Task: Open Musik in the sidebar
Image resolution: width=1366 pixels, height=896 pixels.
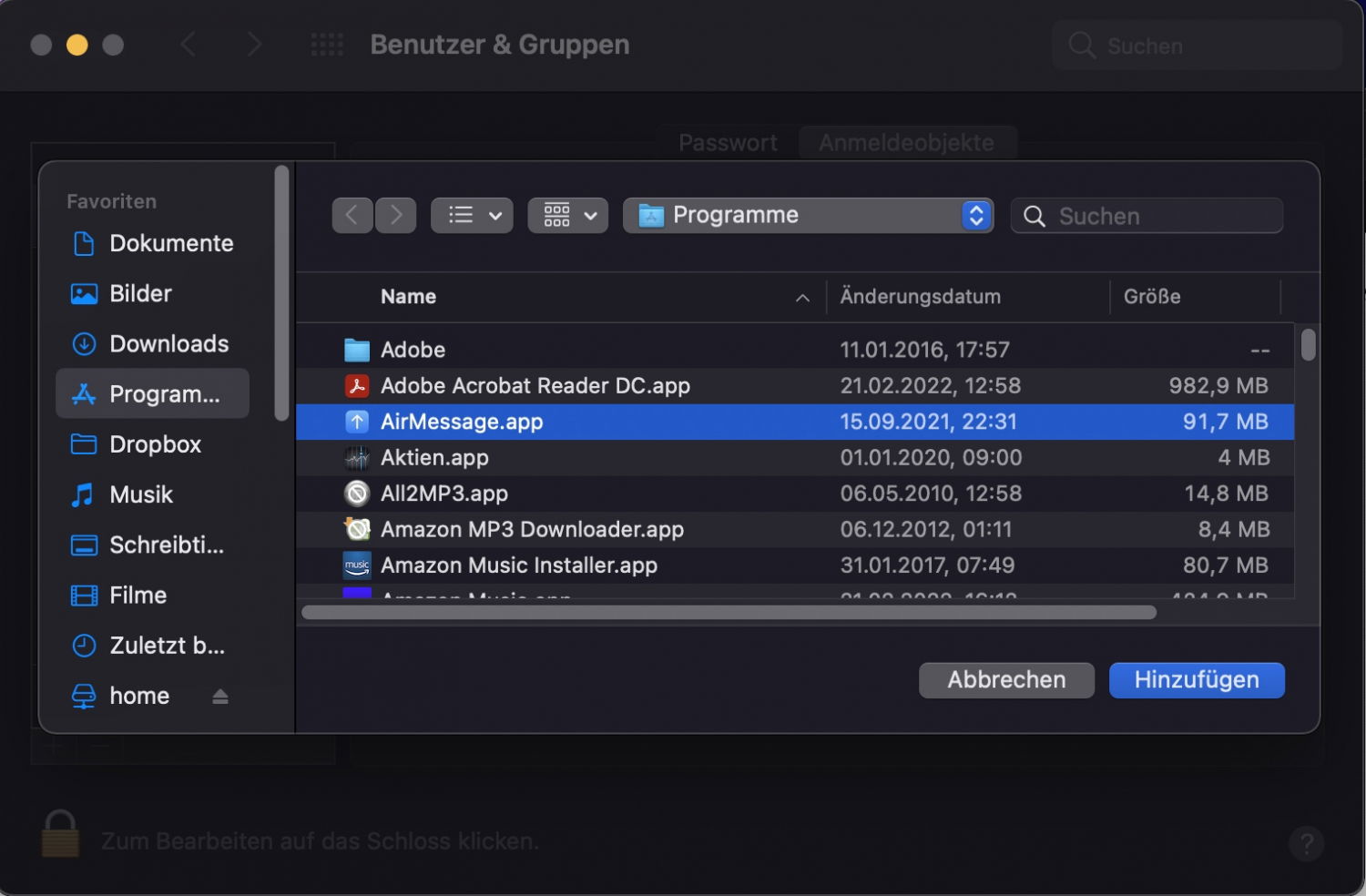Action: click(x=122, y=494)
